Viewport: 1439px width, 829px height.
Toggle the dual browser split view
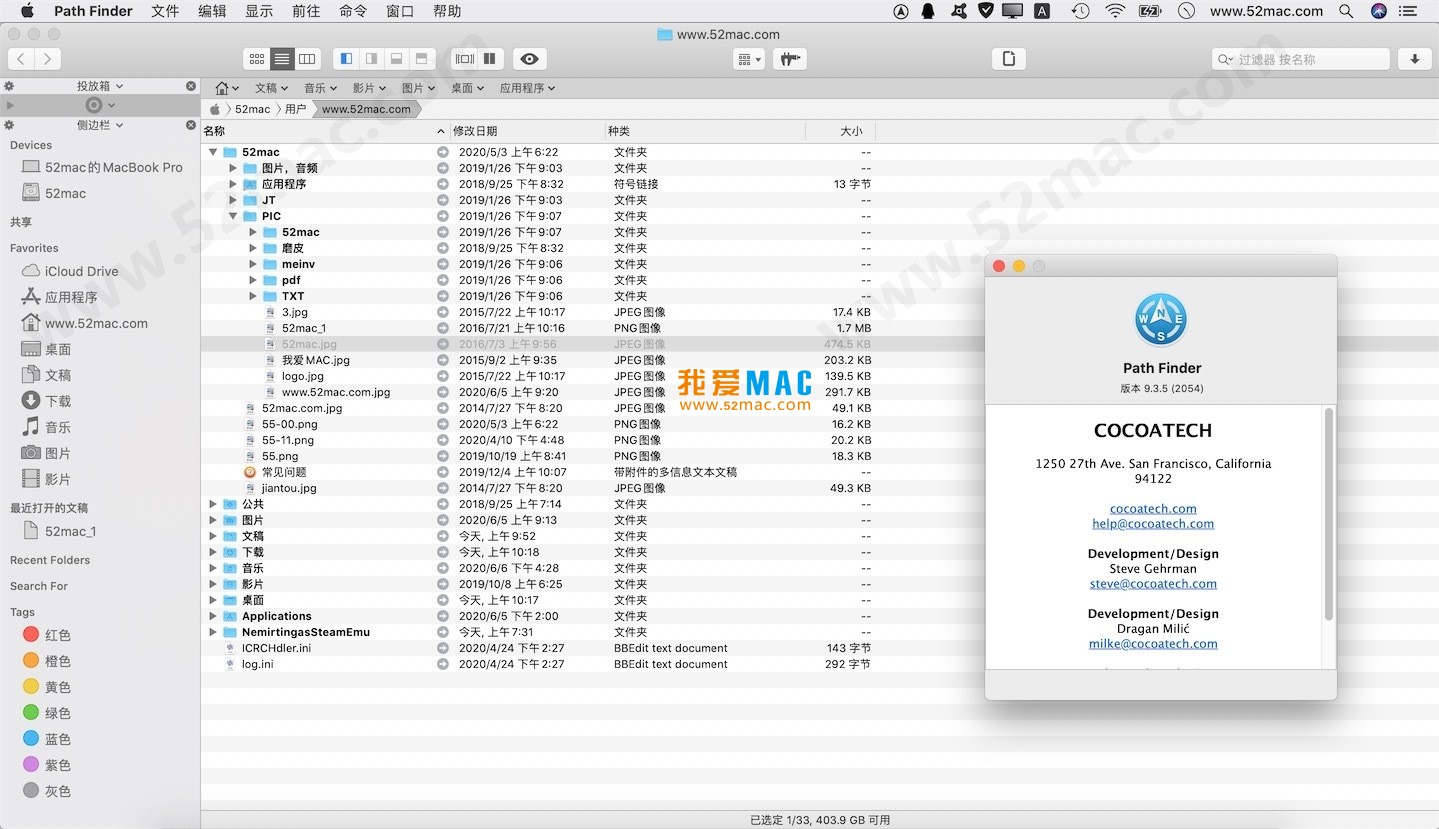coord(489,59)
